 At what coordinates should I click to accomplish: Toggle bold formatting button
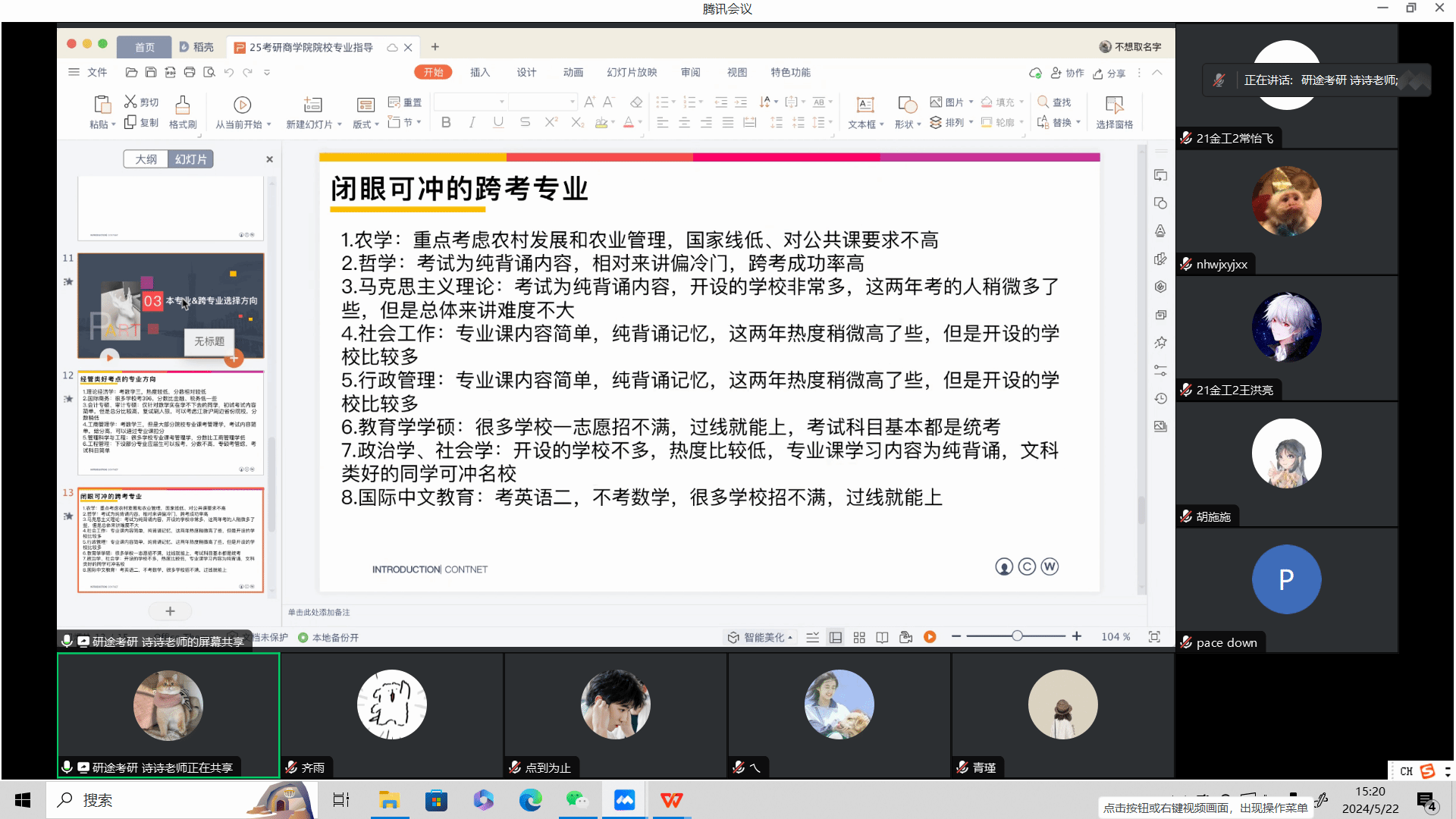tap(446, 122)
